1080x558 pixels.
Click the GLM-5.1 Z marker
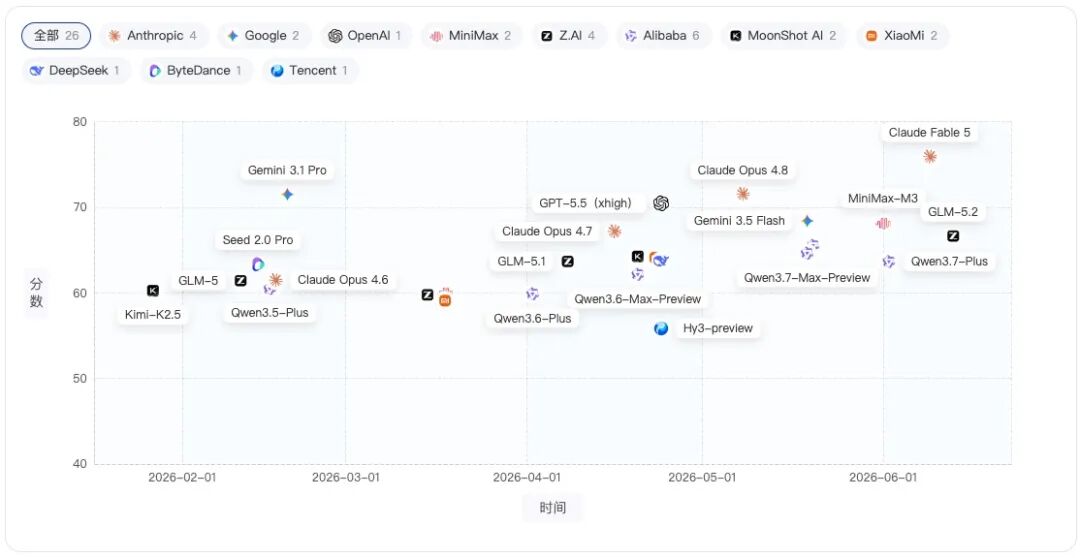point(568,261)
